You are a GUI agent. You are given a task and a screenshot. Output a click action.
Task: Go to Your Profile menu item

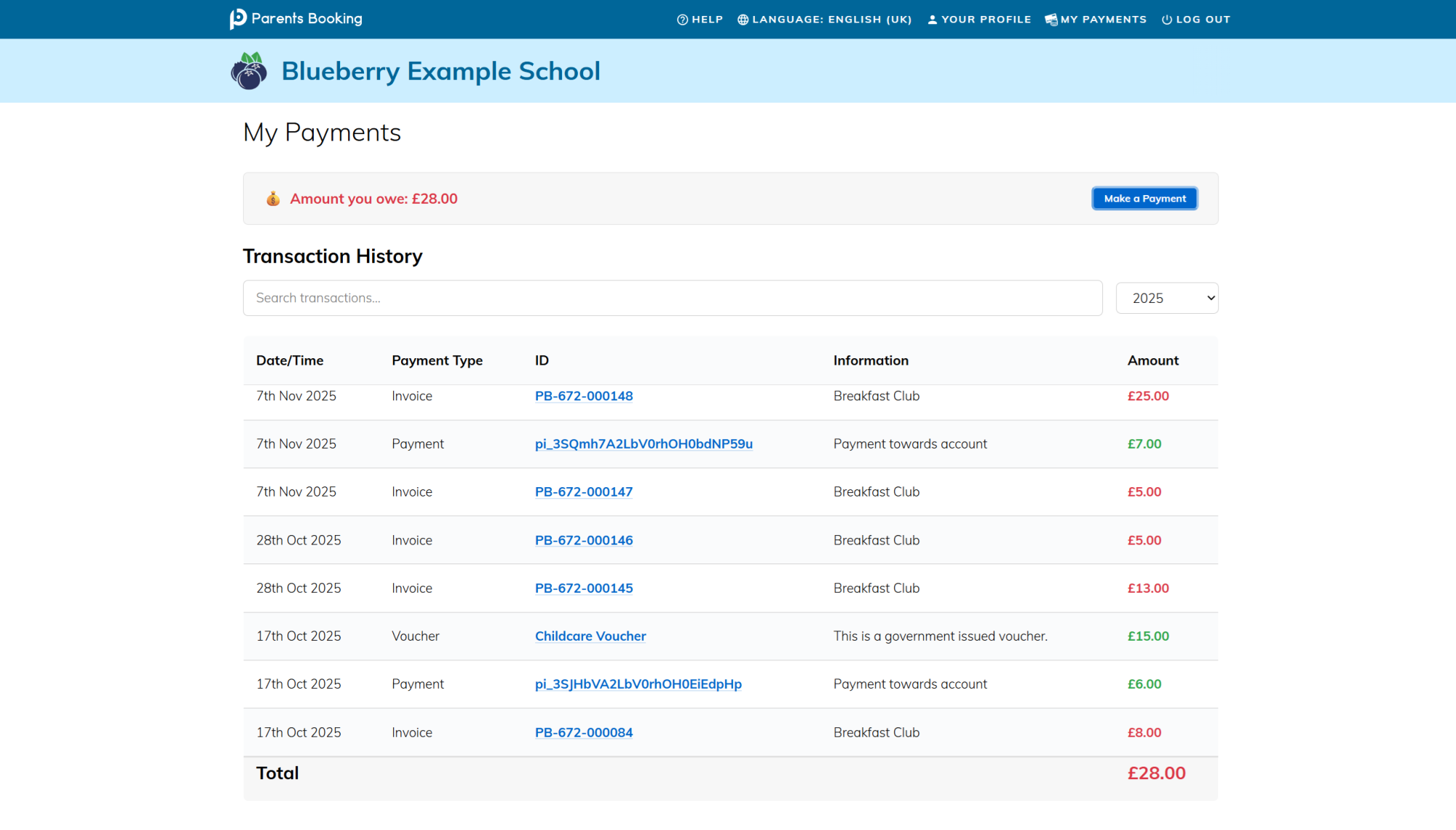tap(986, 20)
